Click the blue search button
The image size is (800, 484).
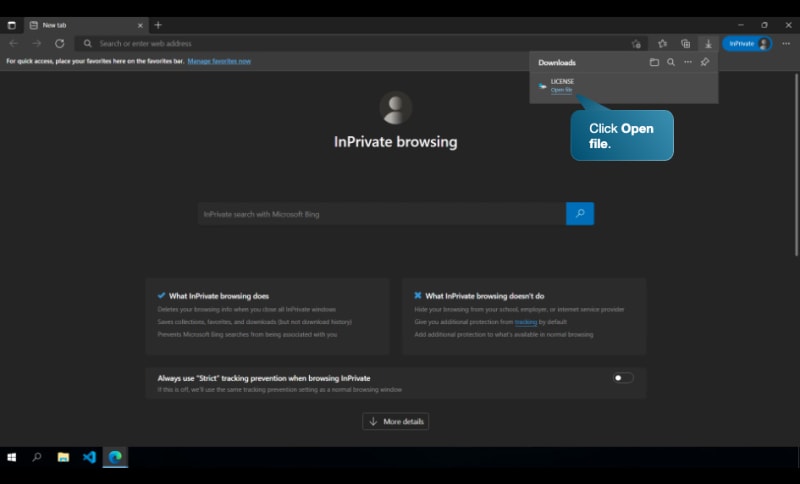[x=580, y=214]
